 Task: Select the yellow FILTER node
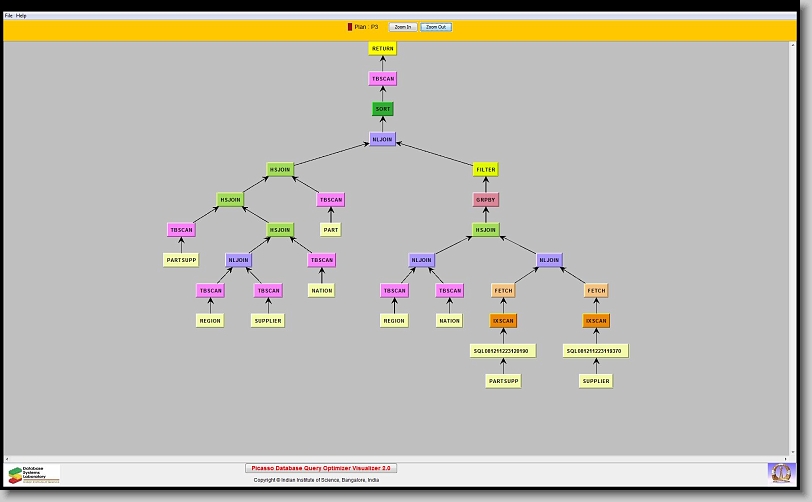[486, 170]
